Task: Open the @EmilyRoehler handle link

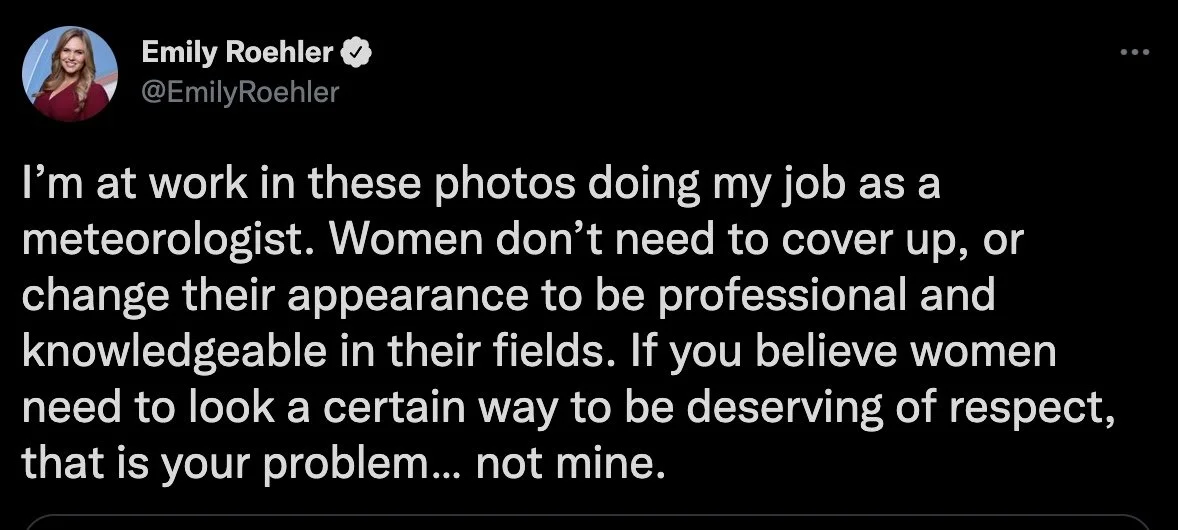Action: 241,92
